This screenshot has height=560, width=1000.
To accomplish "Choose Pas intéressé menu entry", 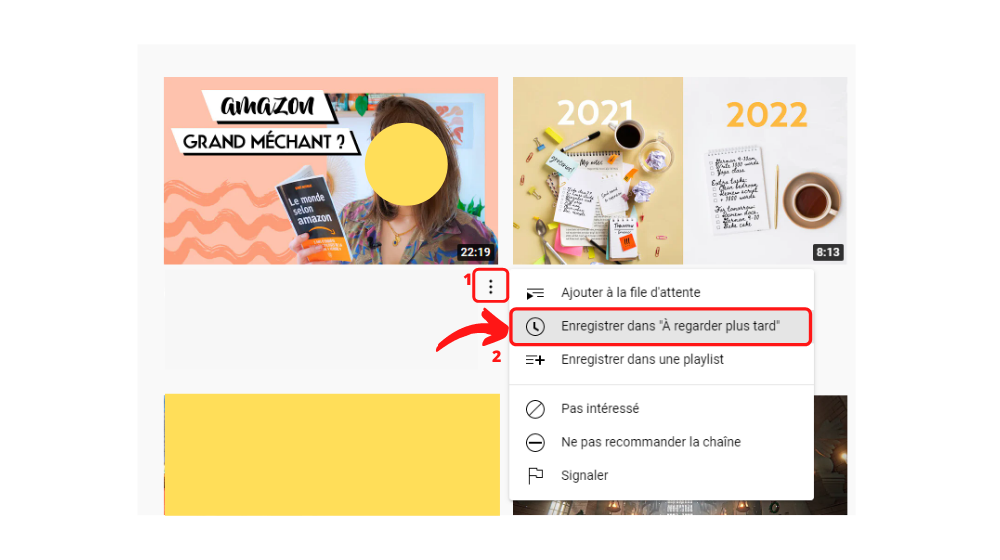I will click(x=661, y=409).
